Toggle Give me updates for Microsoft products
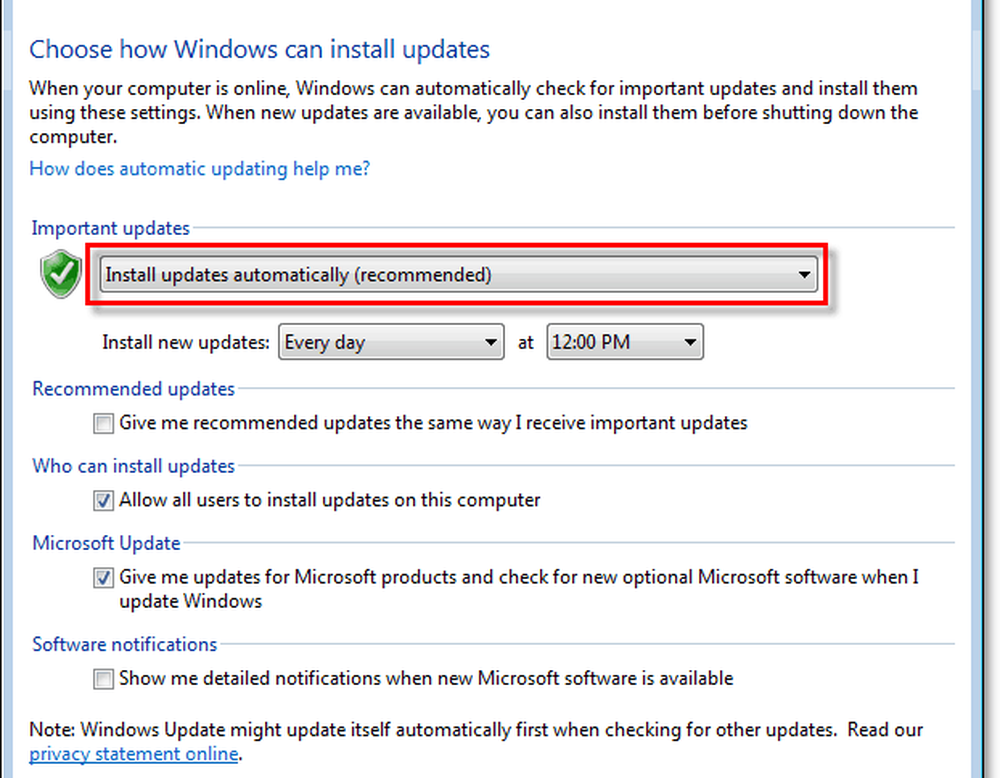The width and height of the screenshot is (1000, 778). (x=104, y=578)
